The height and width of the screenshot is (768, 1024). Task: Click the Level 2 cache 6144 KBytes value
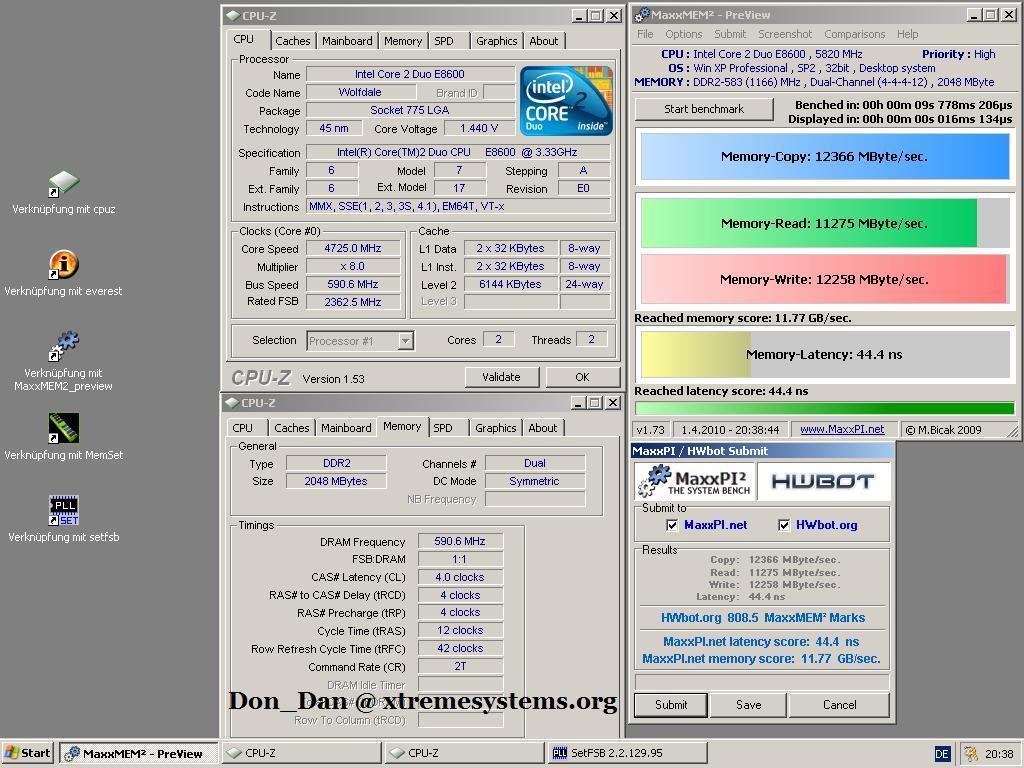click(510, 284)
